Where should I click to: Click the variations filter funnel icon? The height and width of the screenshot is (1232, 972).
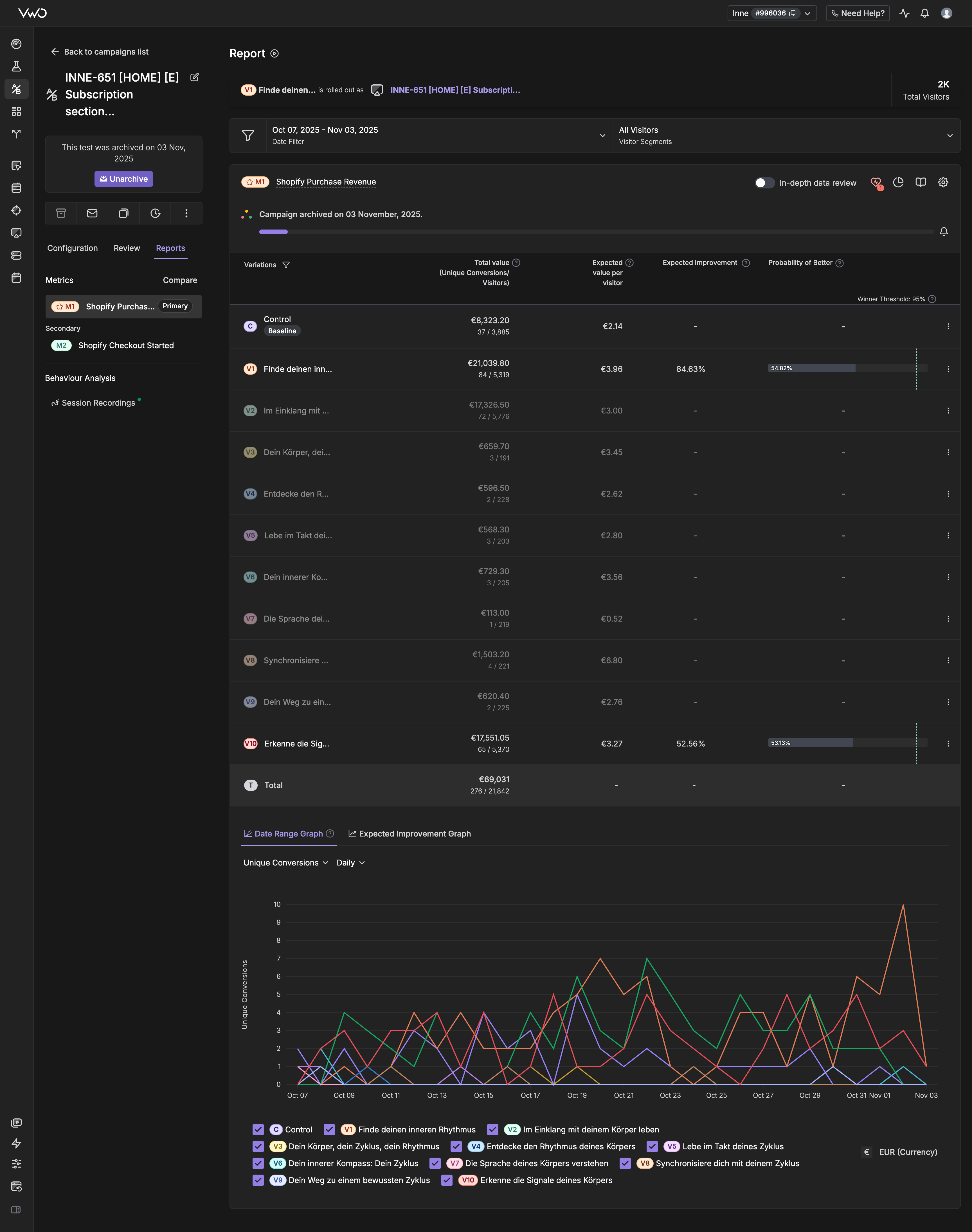286,265
